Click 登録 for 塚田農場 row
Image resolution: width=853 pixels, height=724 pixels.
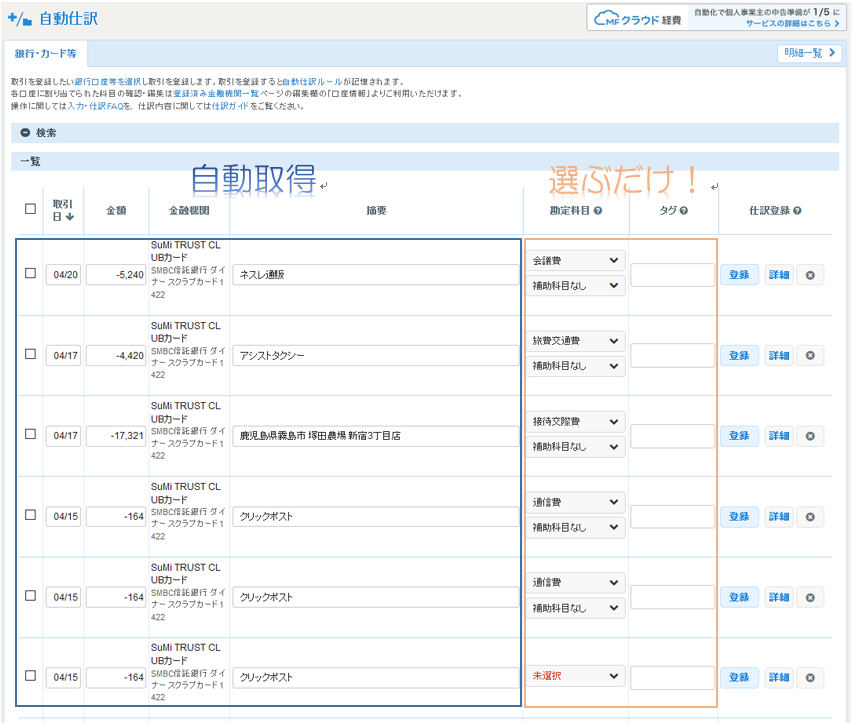(x=739, y=436)
